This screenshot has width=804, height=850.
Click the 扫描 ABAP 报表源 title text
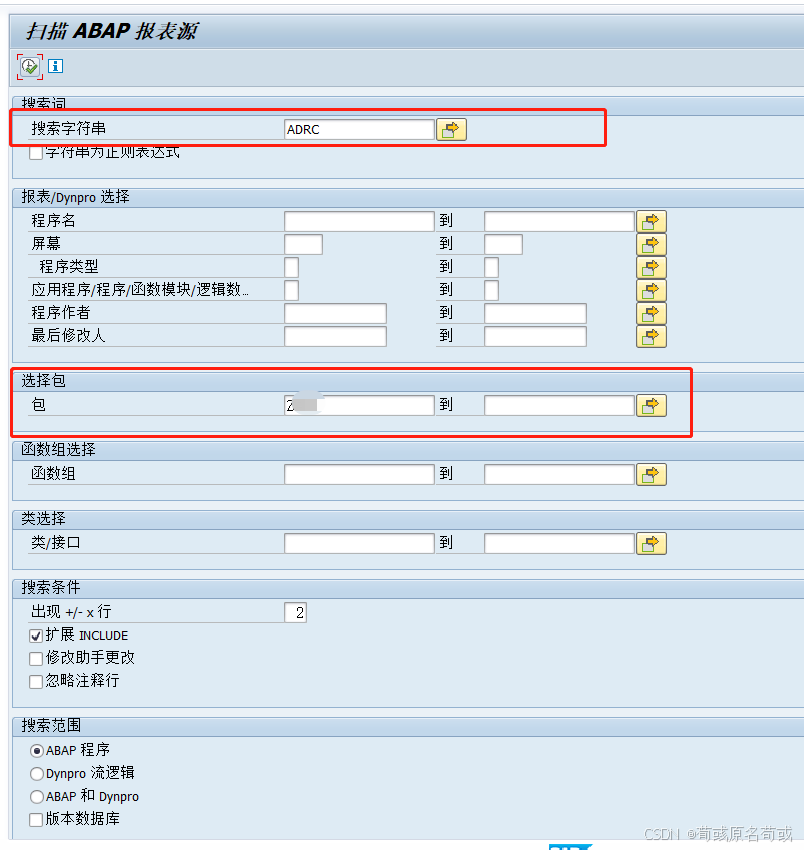click(112, 31)
